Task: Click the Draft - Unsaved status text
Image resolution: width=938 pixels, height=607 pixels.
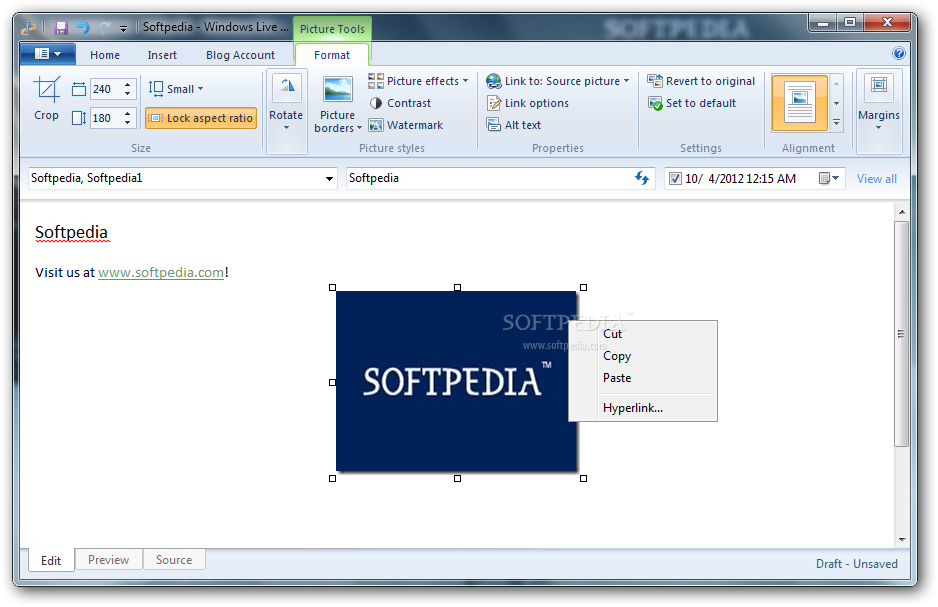Action: coord(856,563)
